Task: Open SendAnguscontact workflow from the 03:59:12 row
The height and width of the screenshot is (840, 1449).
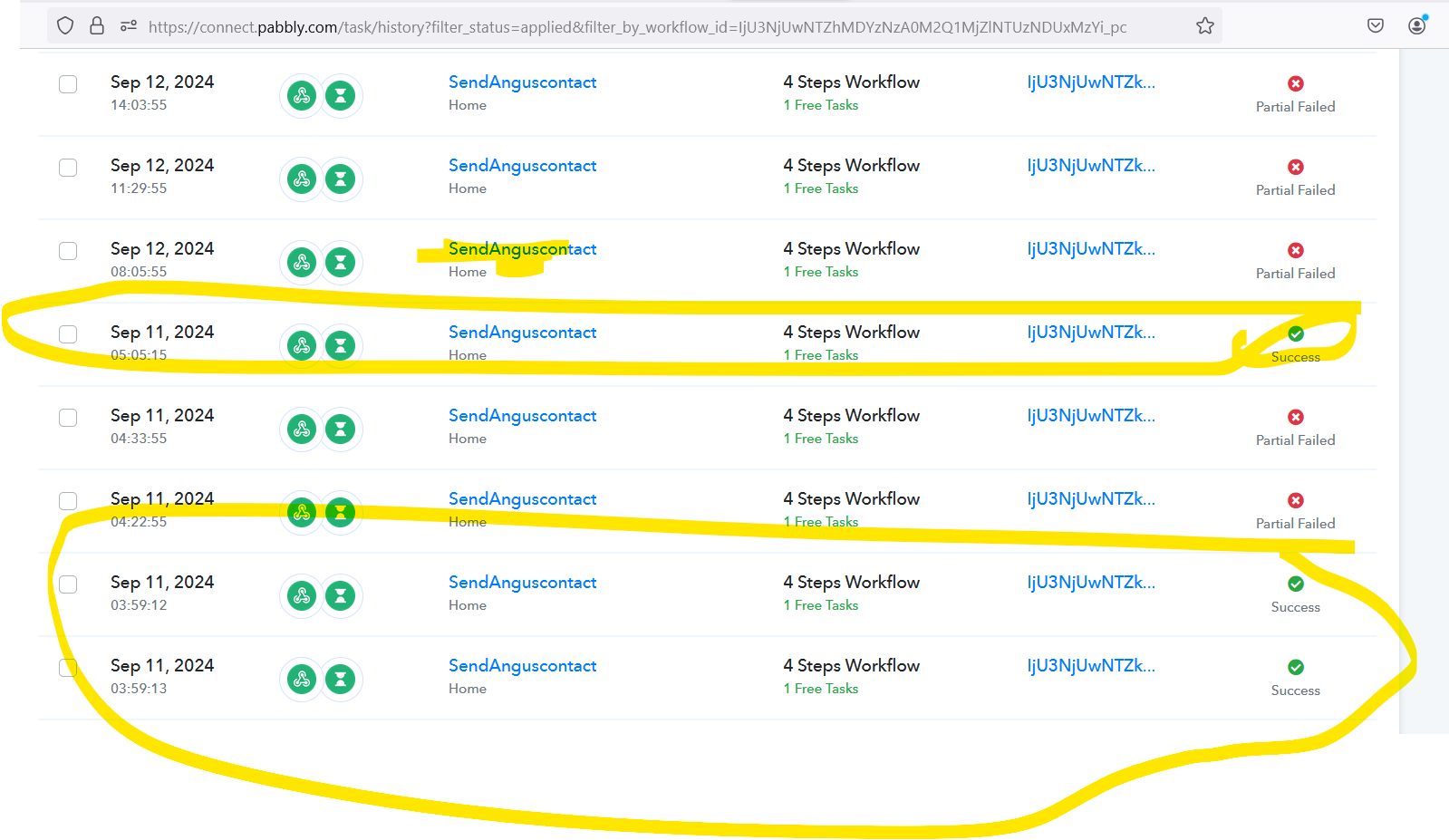Action: (522, 583)
